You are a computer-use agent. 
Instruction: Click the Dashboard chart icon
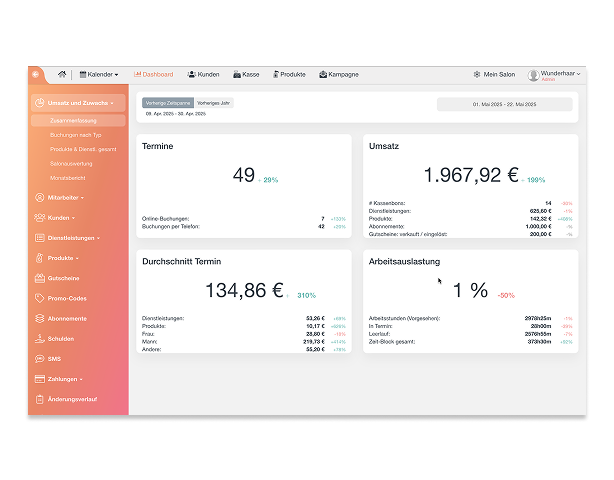pyautogui.click(x=137, y=74)
